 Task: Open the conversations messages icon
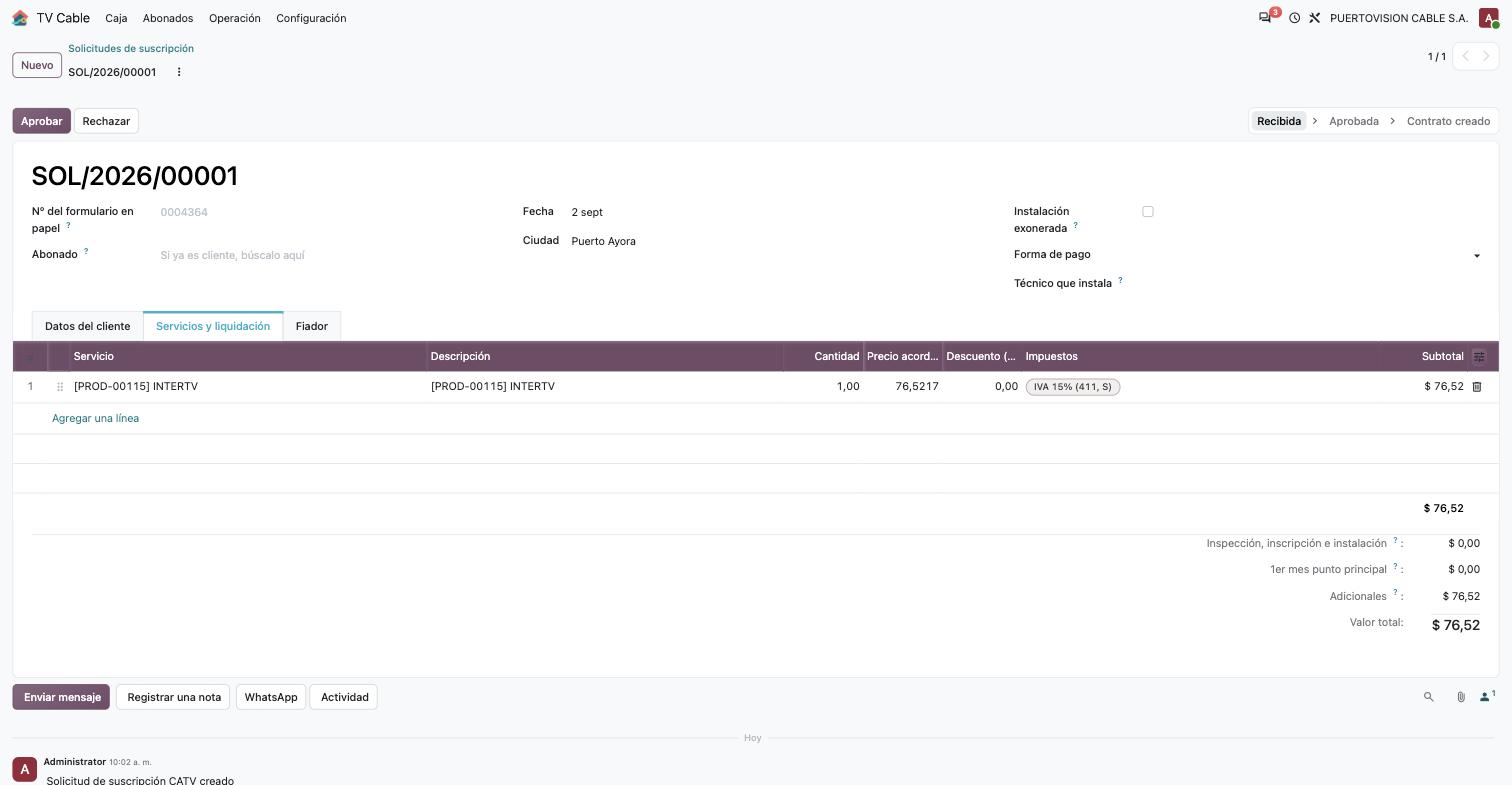coord(1266,18)
